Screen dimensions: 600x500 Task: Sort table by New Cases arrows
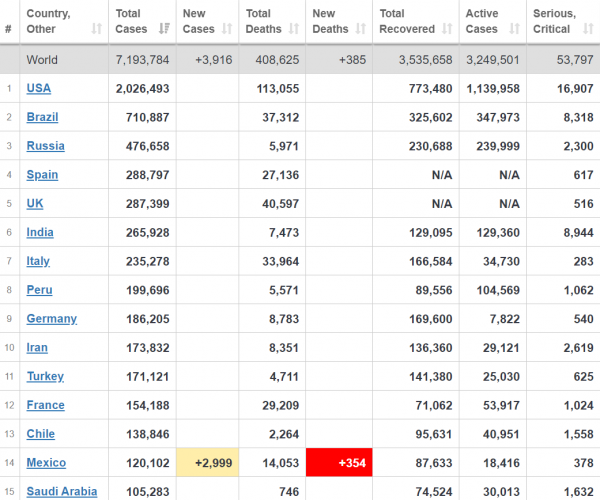click(x=227, y=29)
